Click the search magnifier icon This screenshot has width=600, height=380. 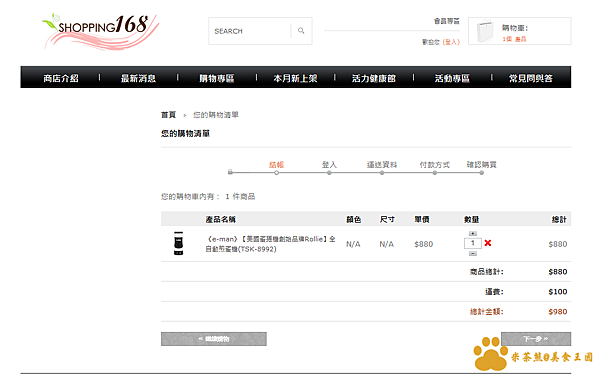tap(301, 31)
